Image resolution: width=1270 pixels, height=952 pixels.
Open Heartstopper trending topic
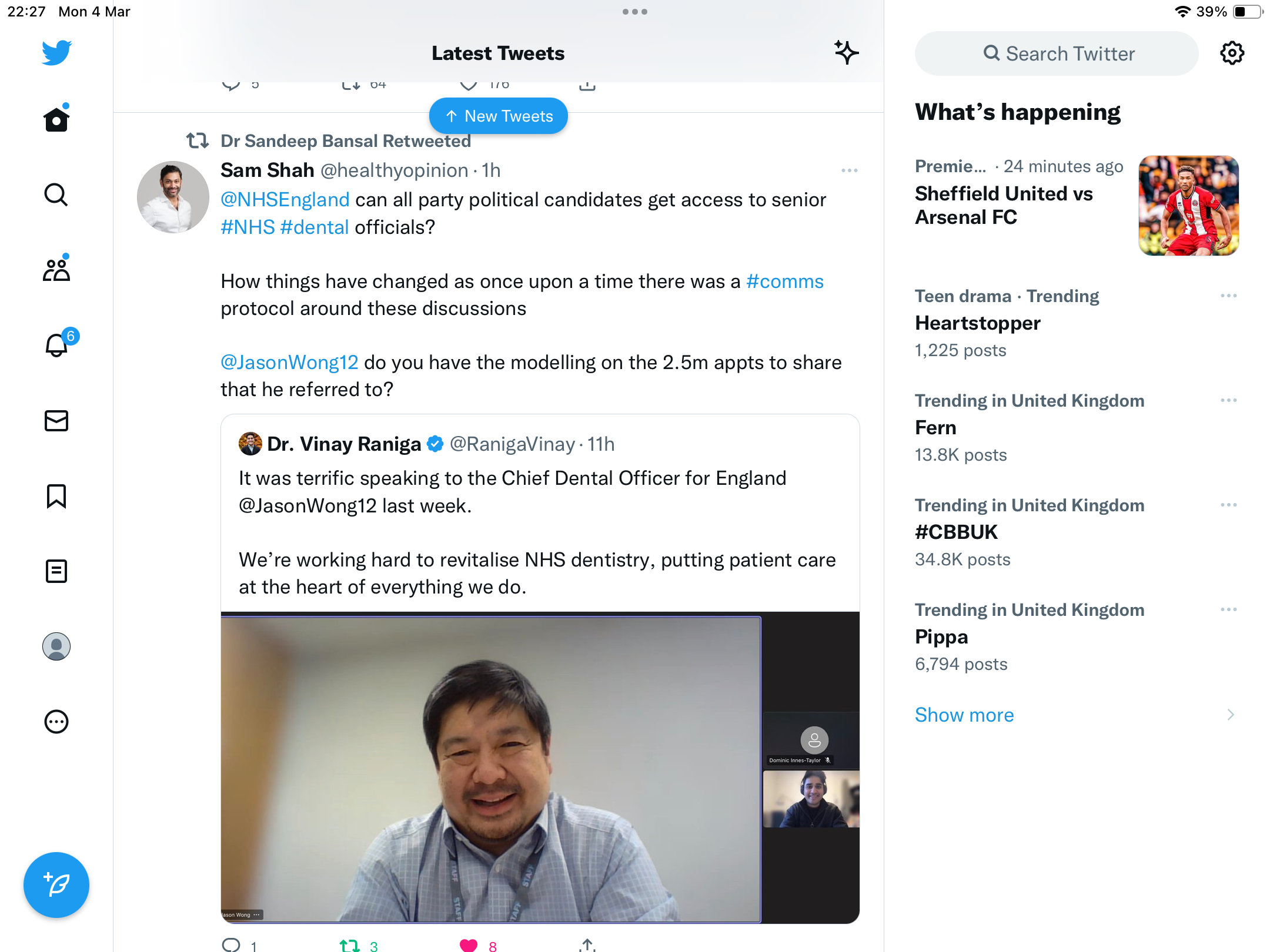click(978, 323)
